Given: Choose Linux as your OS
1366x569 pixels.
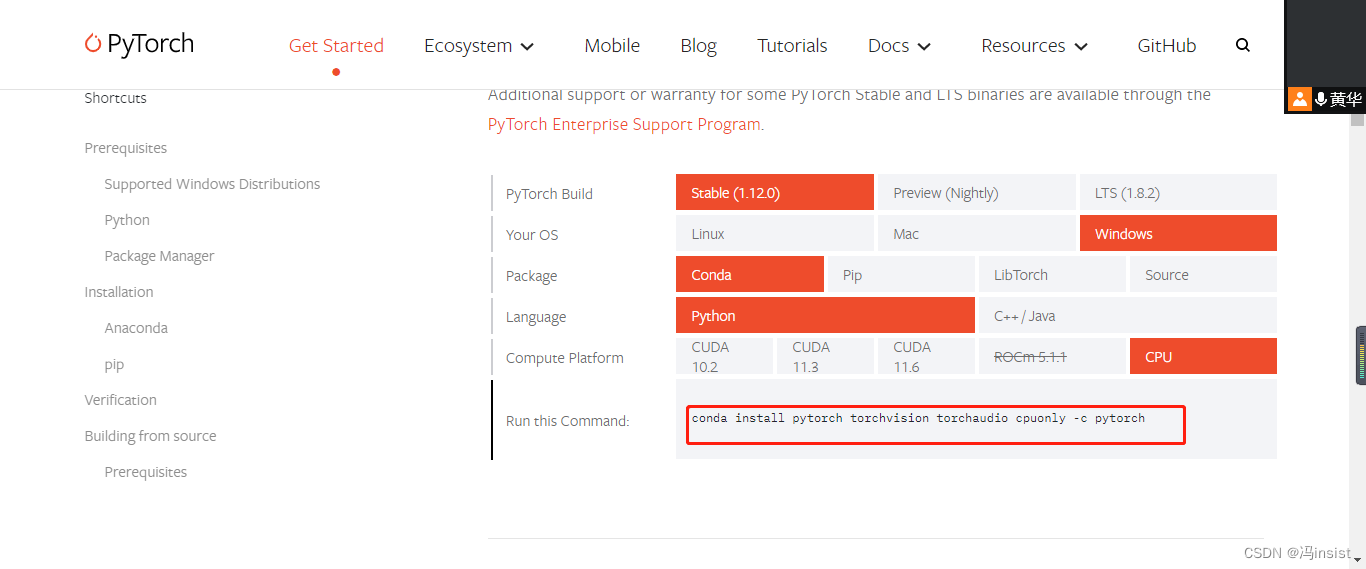Looking at the screenshot, I should click(774, 234).
